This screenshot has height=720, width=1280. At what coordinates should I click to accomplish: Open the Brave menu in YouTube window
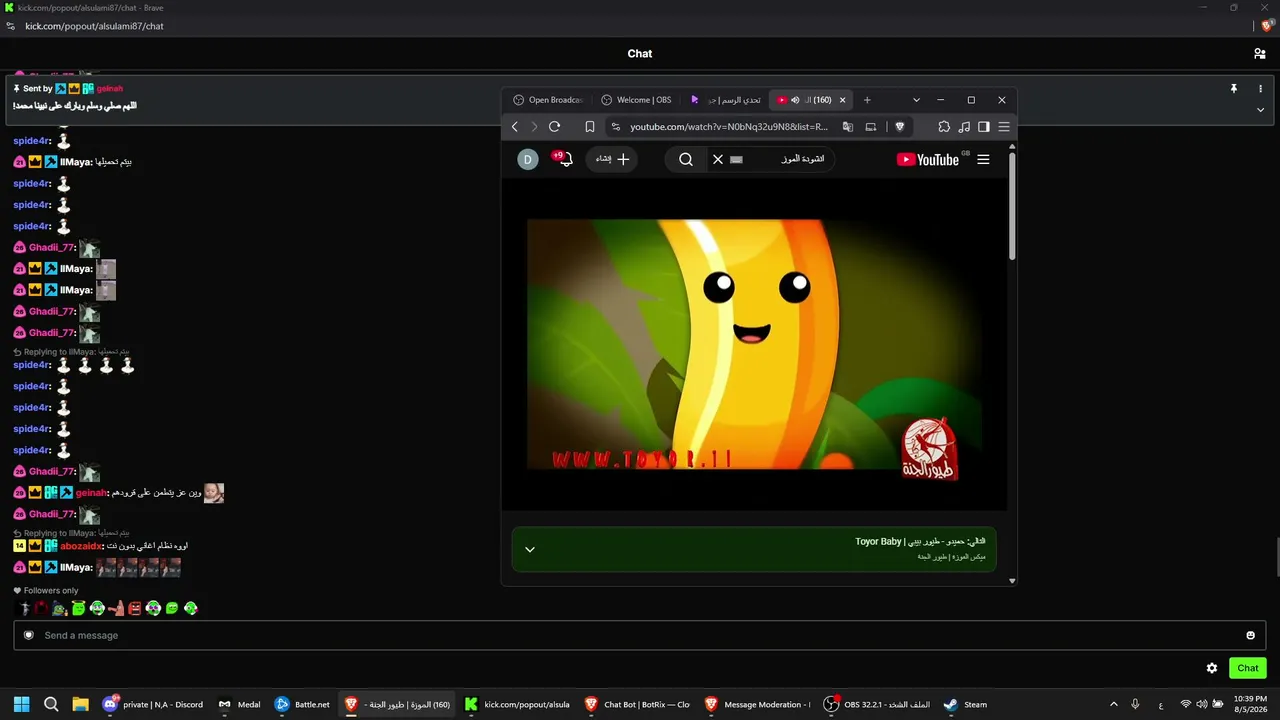click(1004, 127)
